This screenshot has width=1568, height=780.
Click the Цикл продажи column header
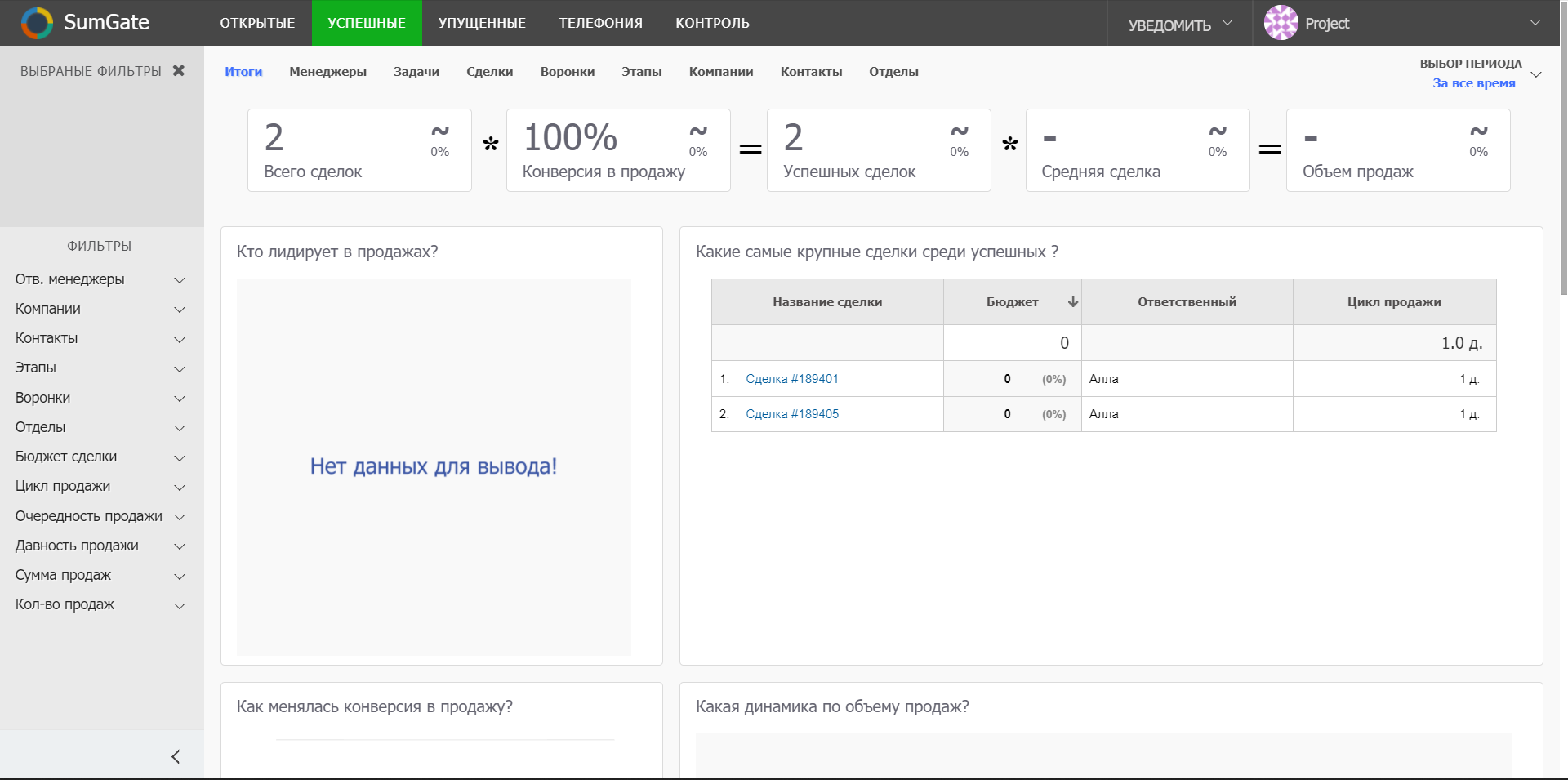1394,302
